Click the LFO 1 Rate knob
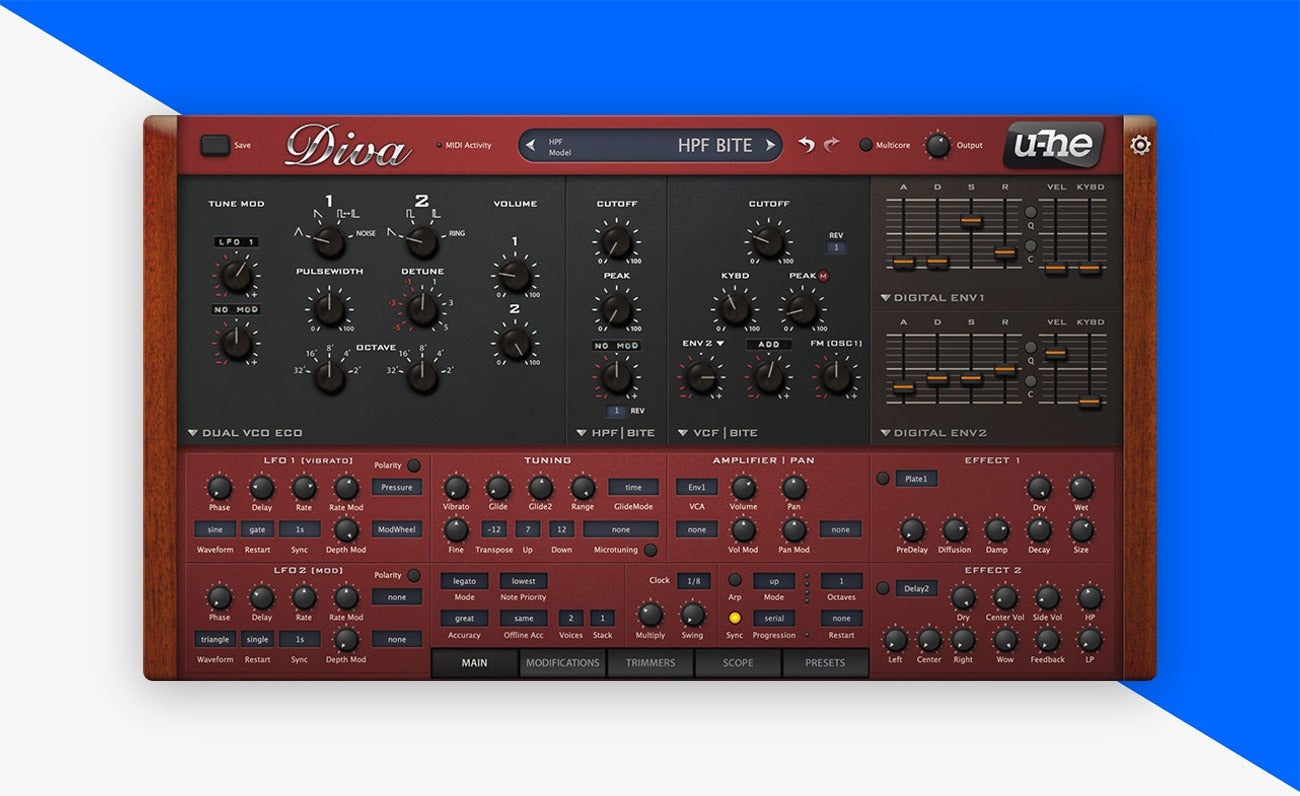Screen dimensions: 1300x796 coord(303,487)
